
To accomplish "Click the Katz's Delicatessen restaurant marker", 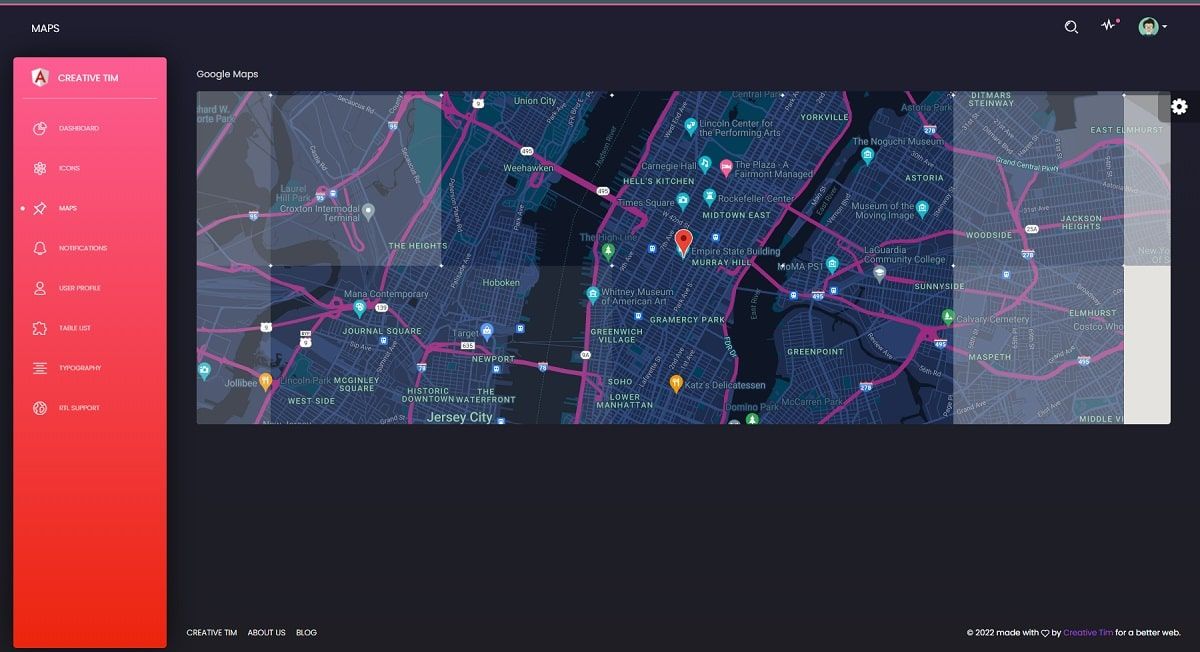I will point(676,382).
